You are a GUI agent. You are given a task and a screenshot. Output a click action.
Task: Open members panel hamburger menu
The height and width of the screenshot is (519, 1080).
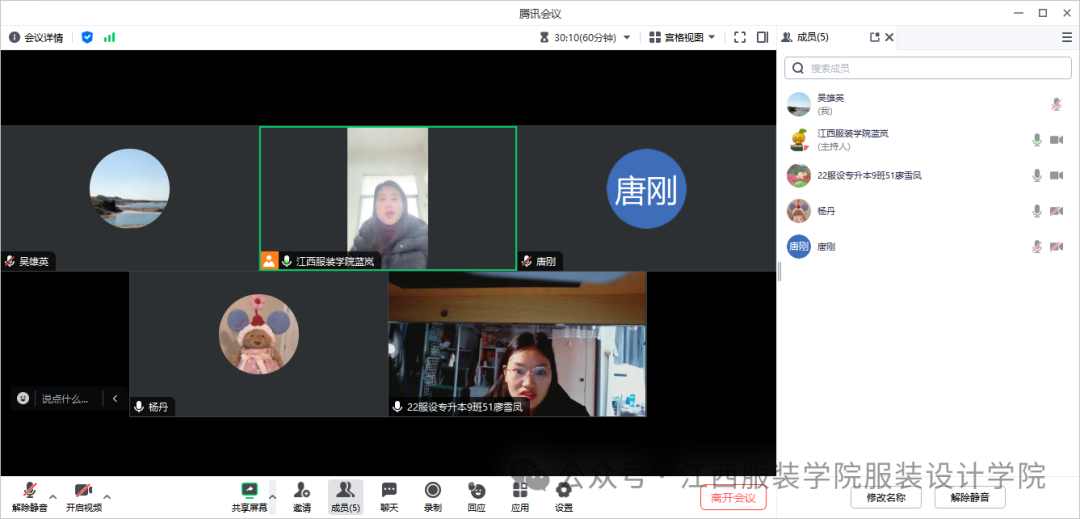(1066, 37)
